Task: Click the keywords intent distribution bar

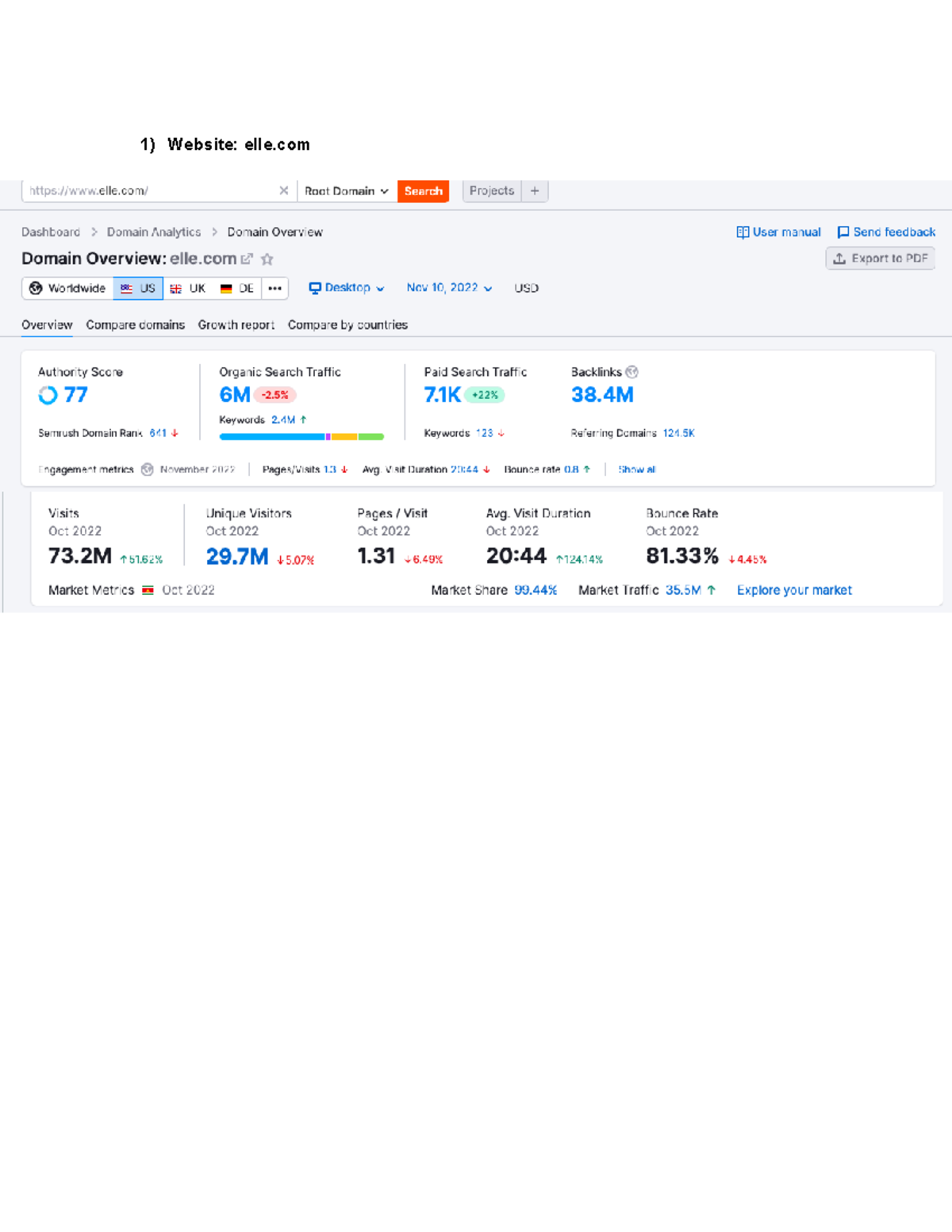Action: pyautogui.click(x=301, y=436)
